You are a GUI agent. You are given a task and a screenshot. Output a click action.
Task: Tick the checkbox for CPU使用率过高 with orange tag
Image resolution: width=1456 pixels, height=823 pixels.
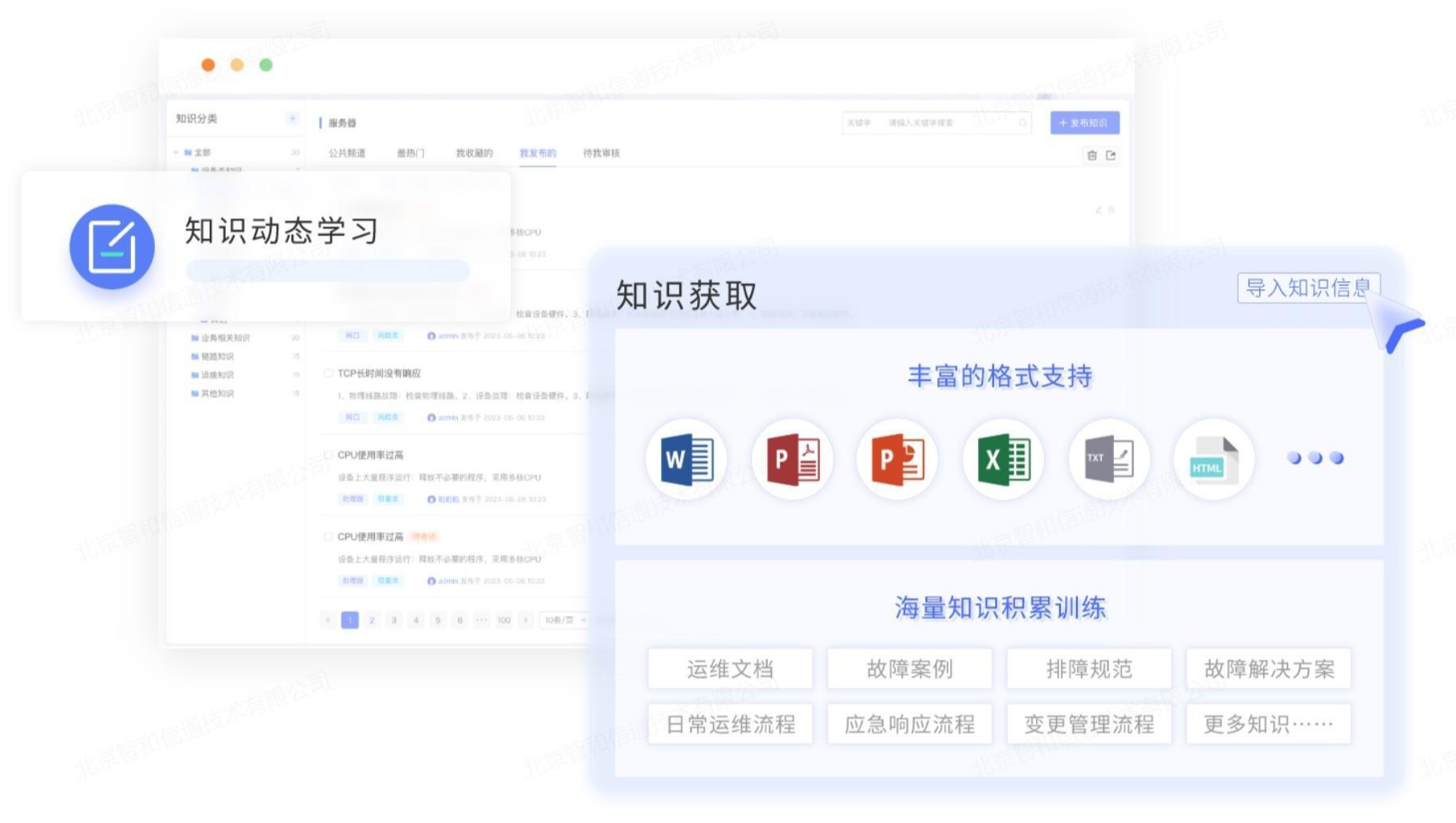(328, 536)
